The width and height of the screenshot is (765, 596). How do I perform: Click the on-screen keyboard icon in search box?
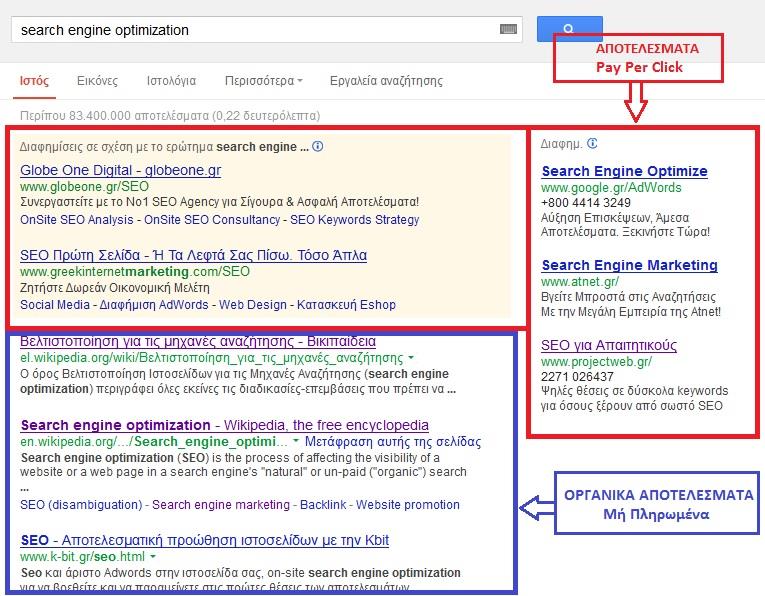pyautogui.click(x=508, y=29)
